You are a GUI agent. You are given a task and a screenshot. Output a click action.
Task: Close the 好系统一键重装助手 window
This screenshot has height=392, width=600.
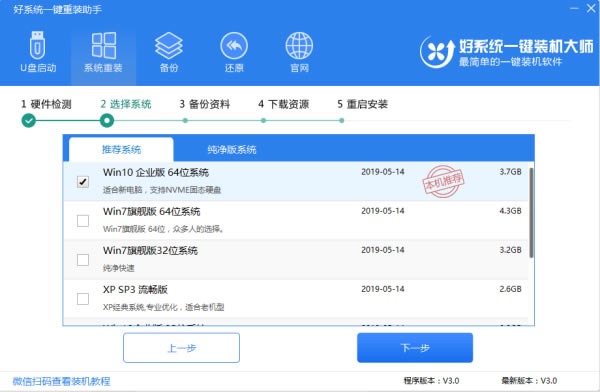(x=591, y=8)
